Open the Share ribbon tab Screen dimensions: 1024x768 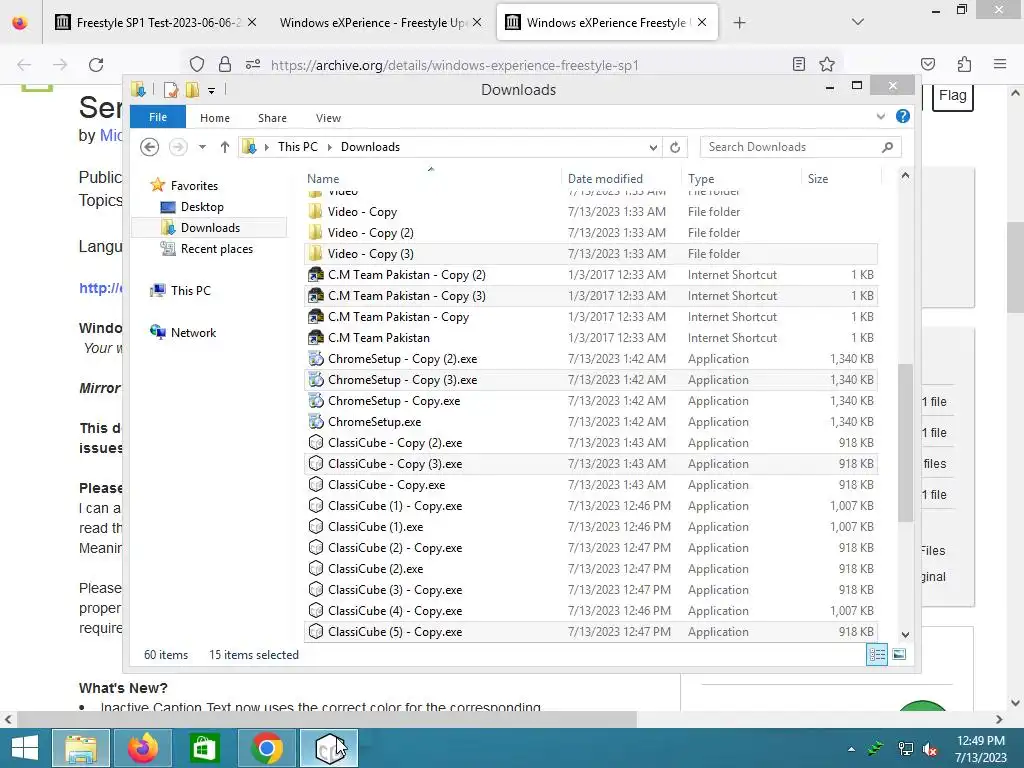(272, 118)
